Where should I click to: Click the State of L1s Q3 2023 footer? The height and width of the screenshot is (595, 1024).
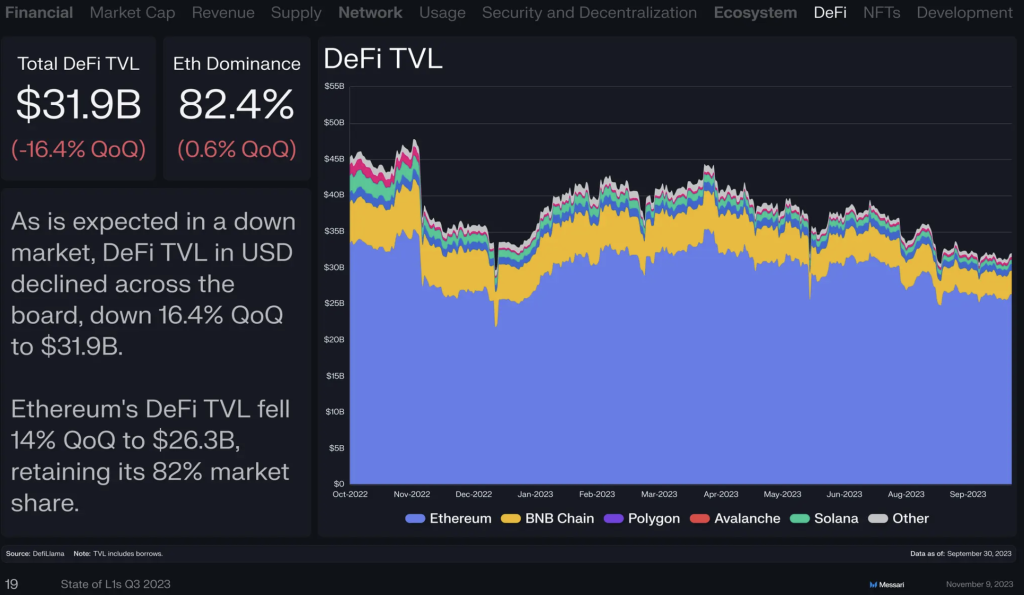click(x=116, y=585)
